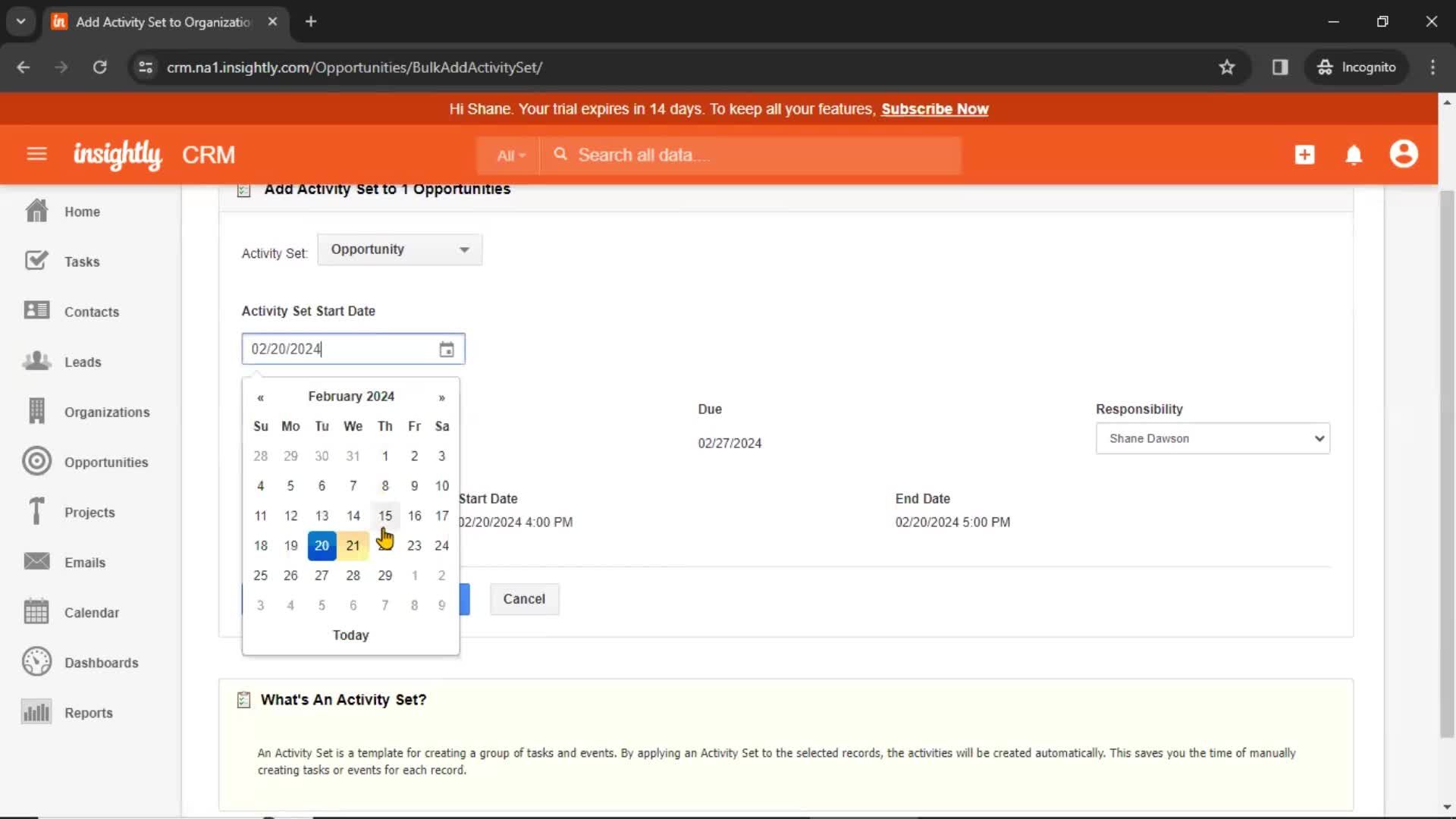Navigate to Contacts
Image resolution: width=1456 pixels, height=819 pixels.
pos(92,311)
